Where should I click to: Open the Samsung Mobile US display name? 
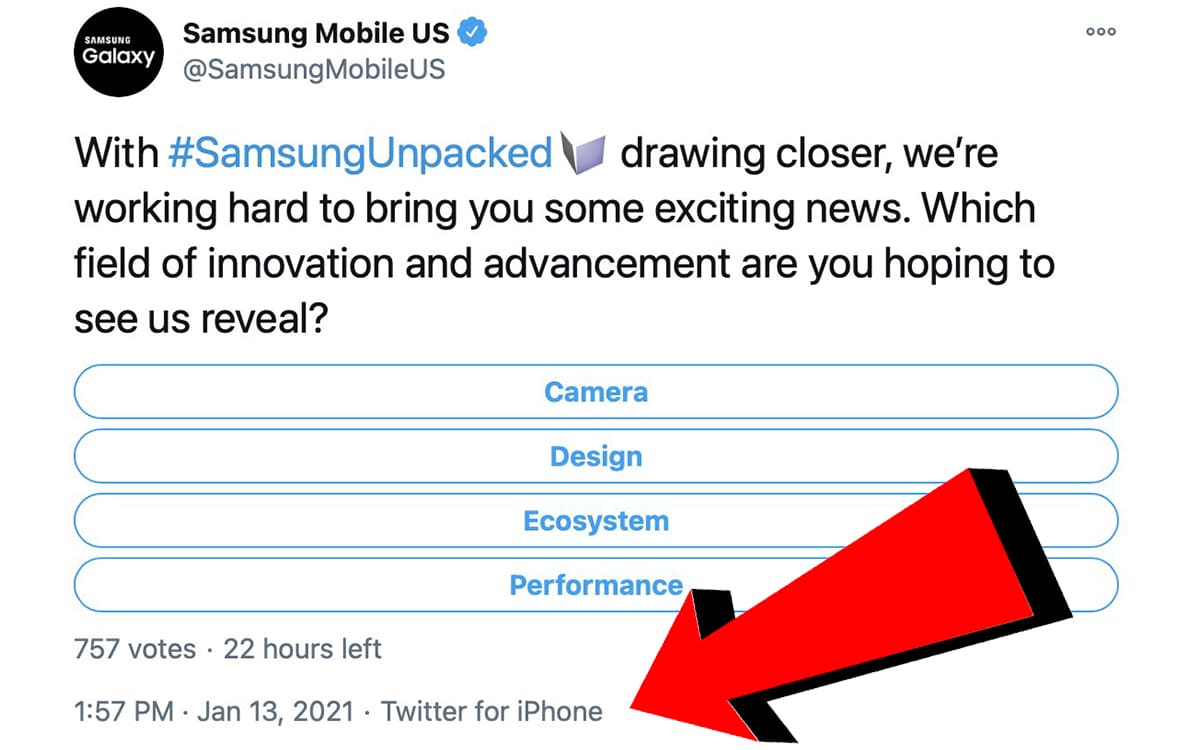click(x=314, y=33)
